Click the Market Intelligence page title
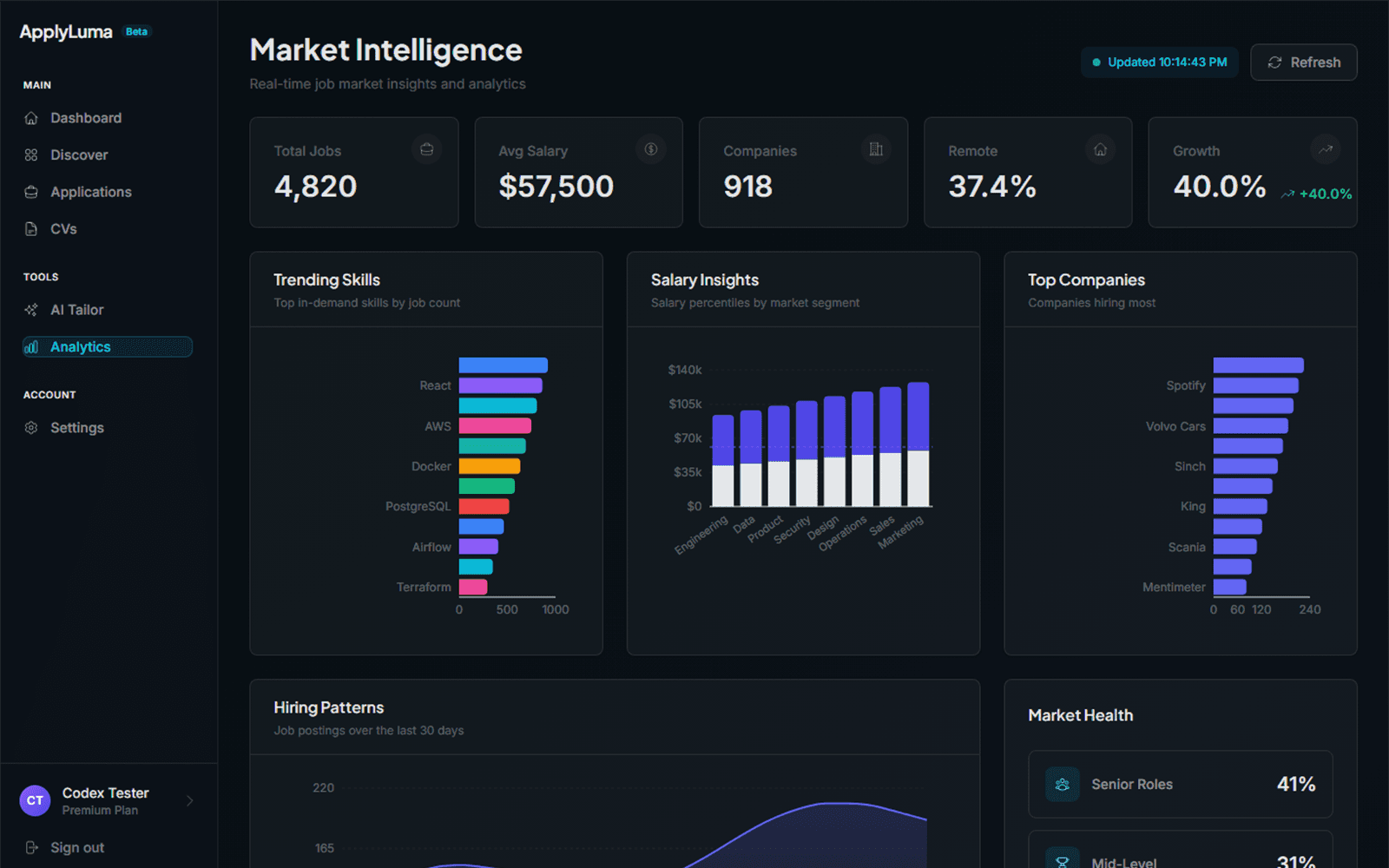The image size is (1389, 868). [x=386, y=50]
